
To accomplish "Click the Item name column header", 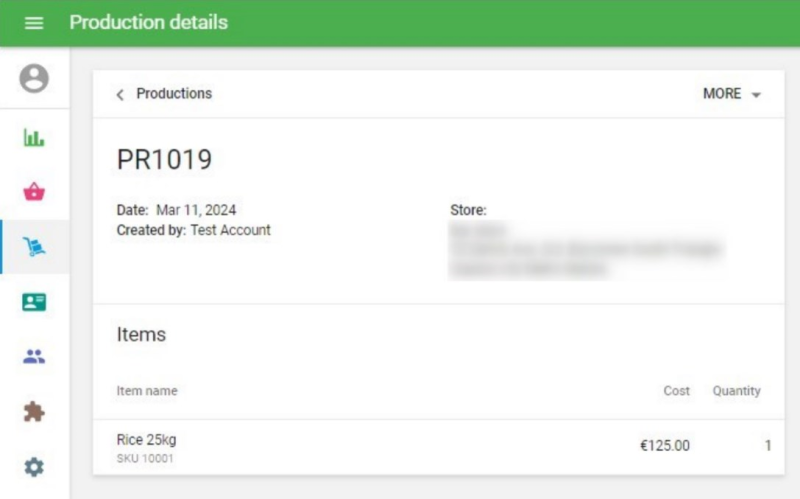I will click(147, 391).
